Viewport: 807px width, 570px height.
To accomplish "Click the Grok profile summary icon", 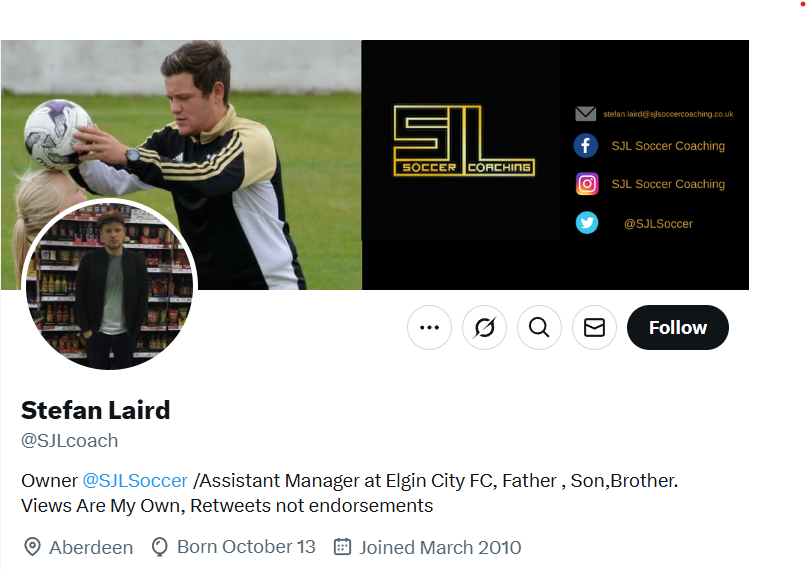I will point(484,327).
